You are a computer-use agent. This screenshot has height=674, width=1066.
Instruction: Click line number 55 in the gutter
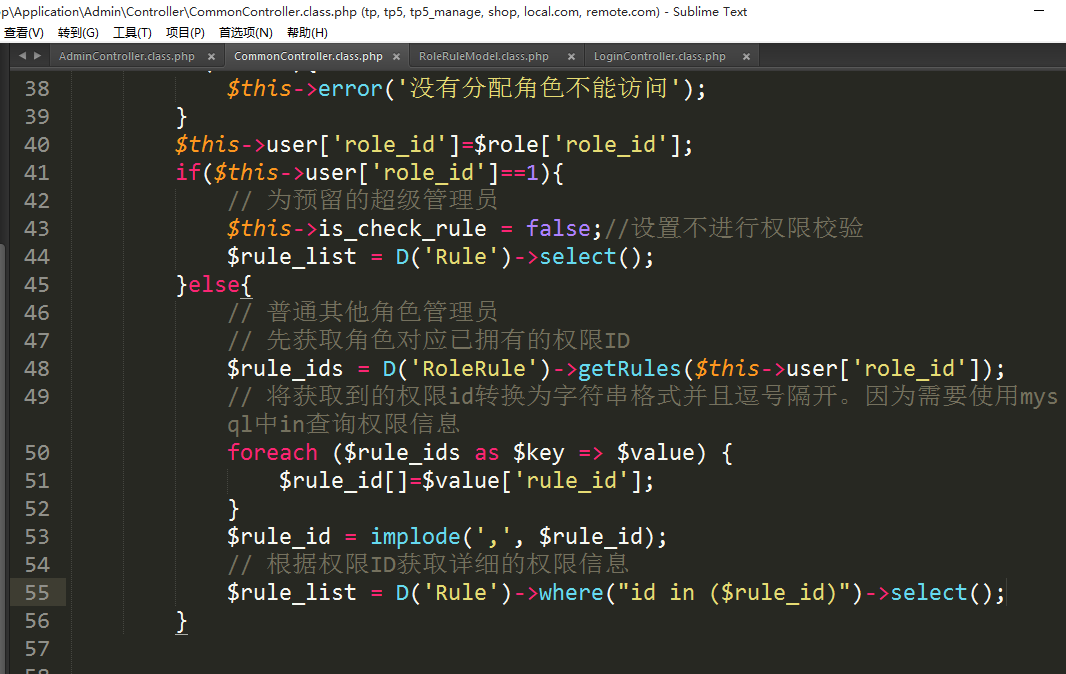37,593
